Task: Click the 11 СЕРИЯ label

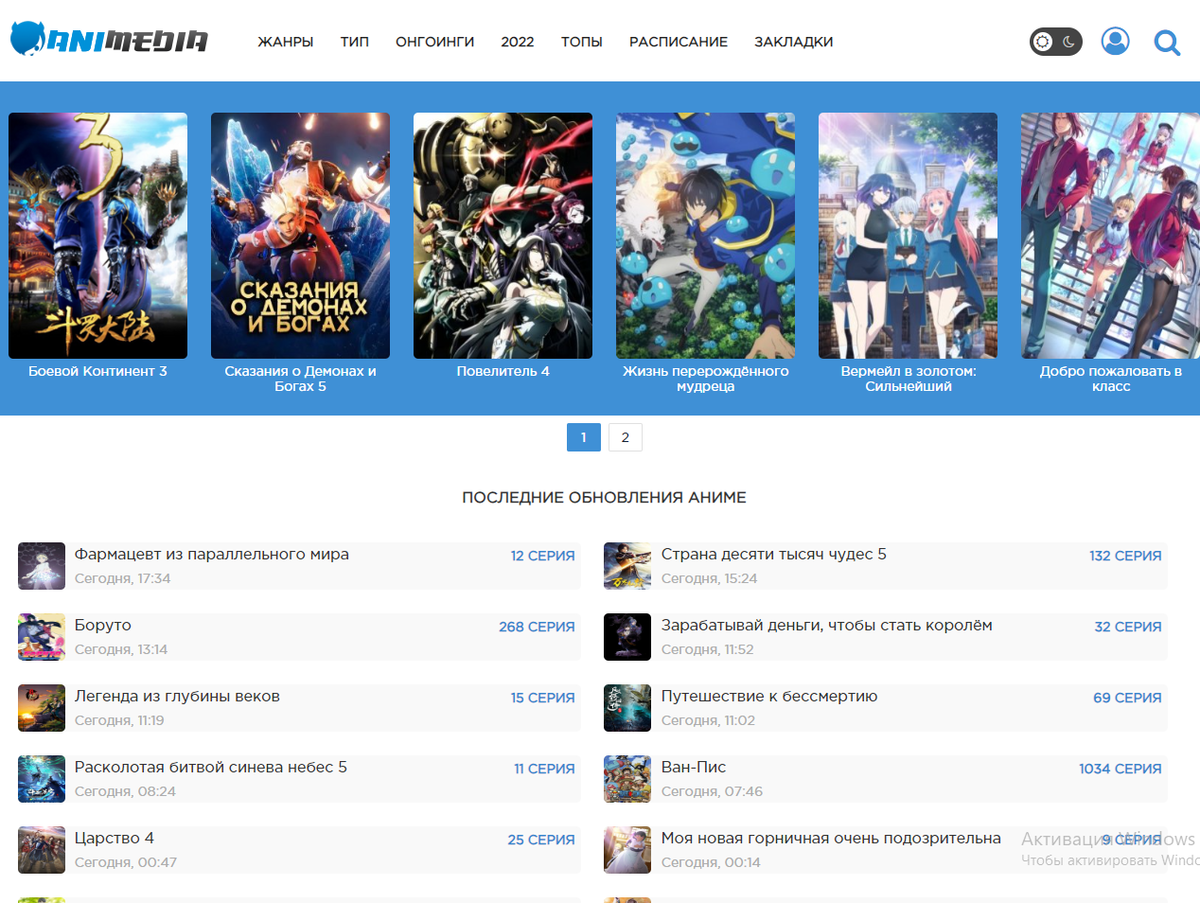Action: [545, 769]
